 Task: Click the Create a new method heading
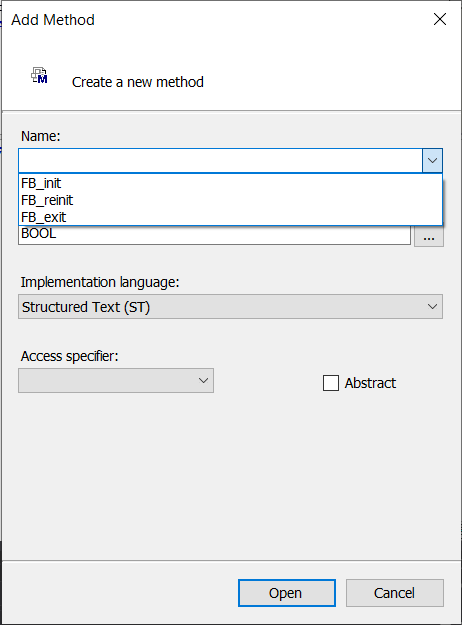click(x=138, y=82)
